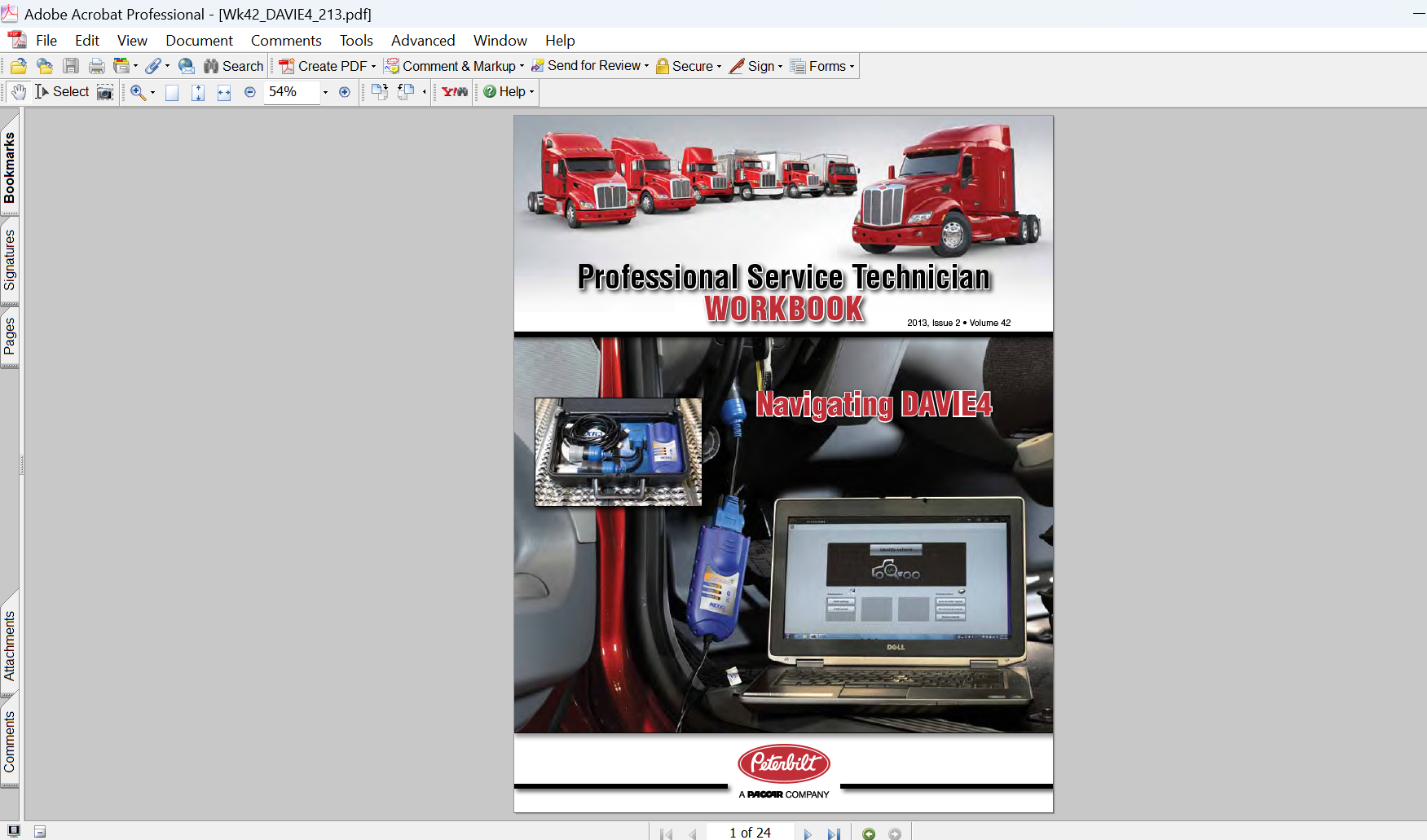
Task: Go to the next page arrow
Action: click(x=808, y=833)
